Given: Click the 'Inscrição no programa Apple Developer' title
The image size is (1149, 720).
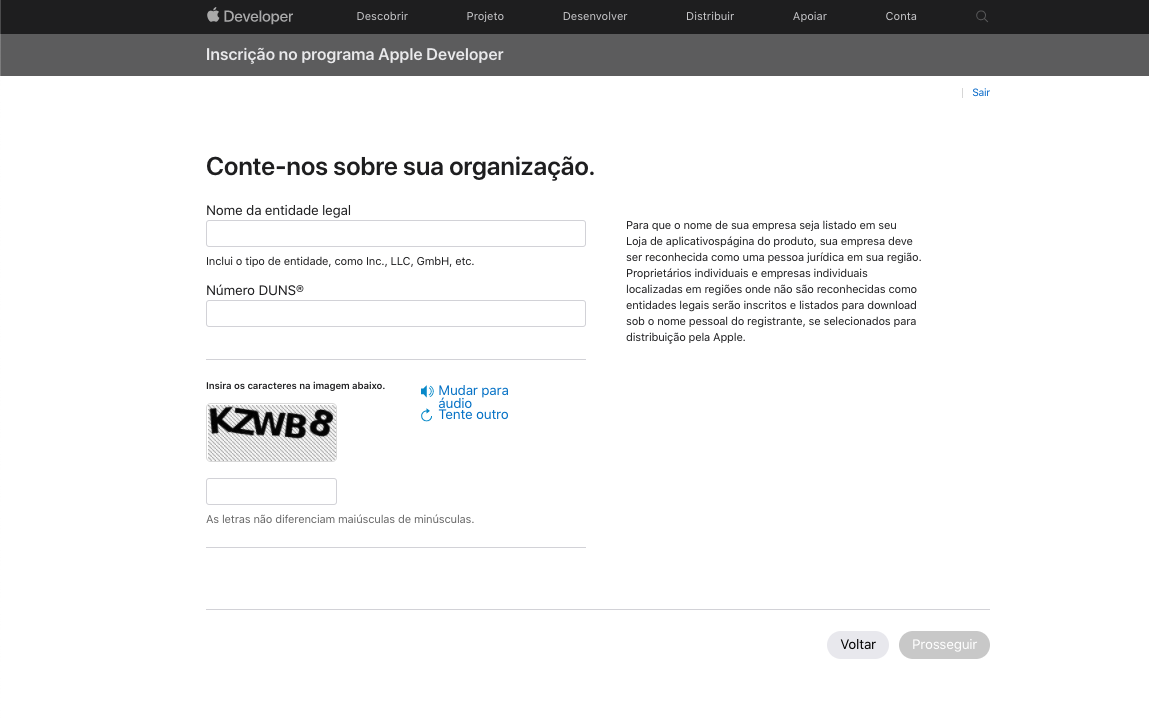Looking at the screenshot, I should click(354, 55).
